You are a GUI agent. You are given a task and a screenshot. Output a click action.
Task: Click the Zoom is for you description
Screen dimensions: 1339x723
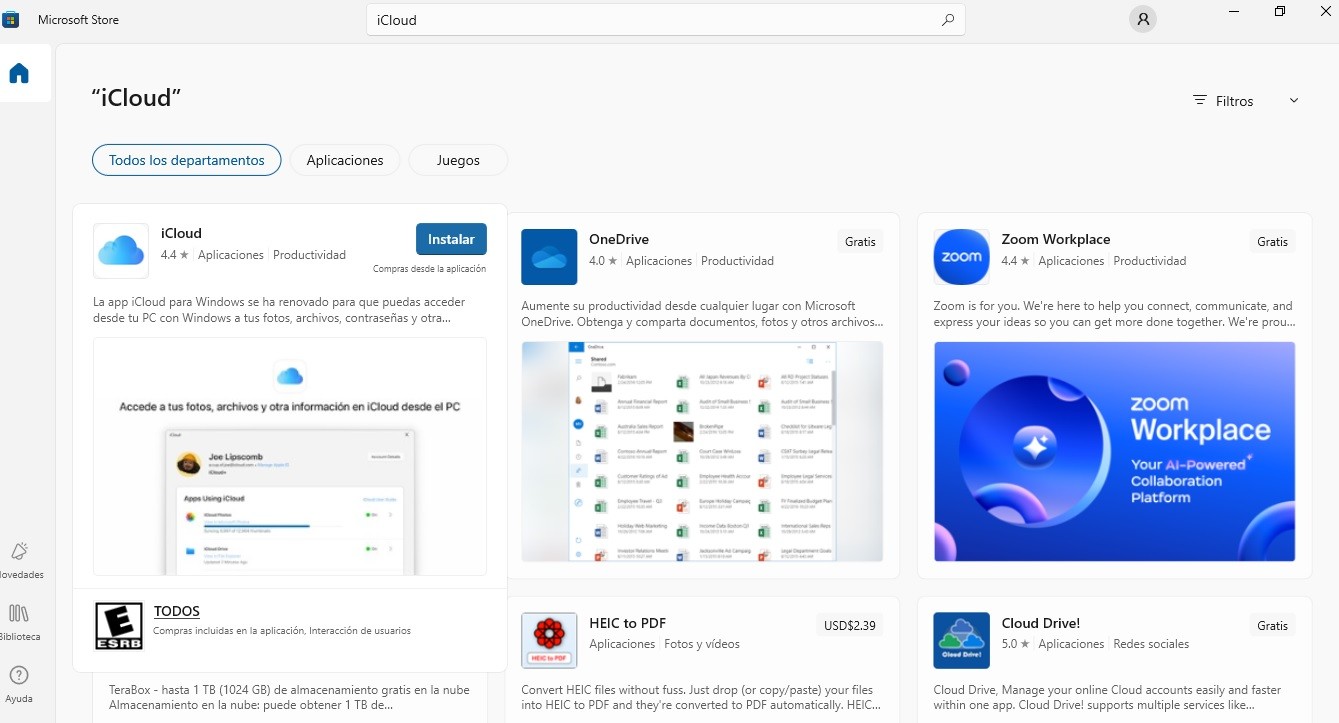point(1114,314)
